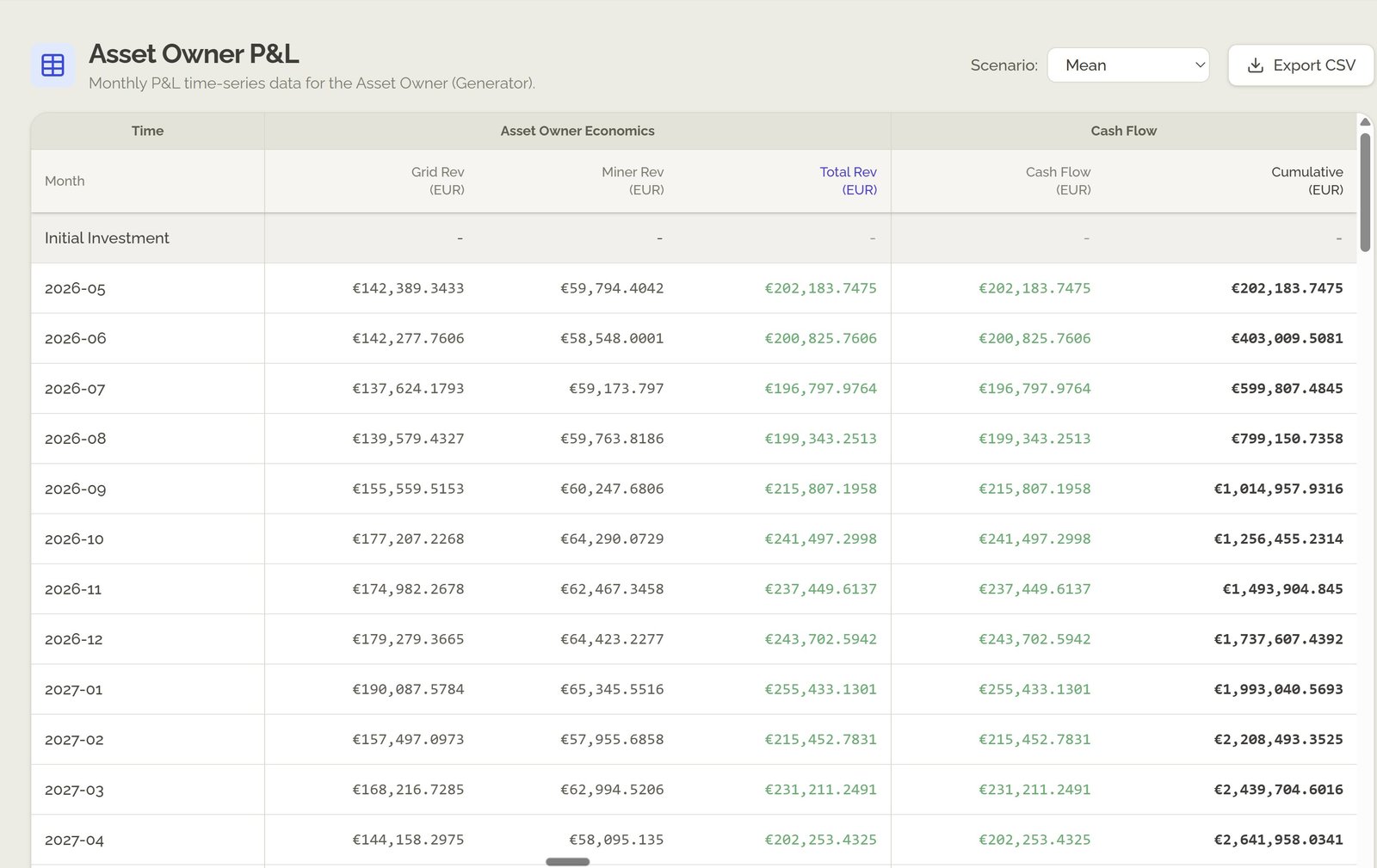Click the Month column header

pyautogui.click(x=65, y=181)
